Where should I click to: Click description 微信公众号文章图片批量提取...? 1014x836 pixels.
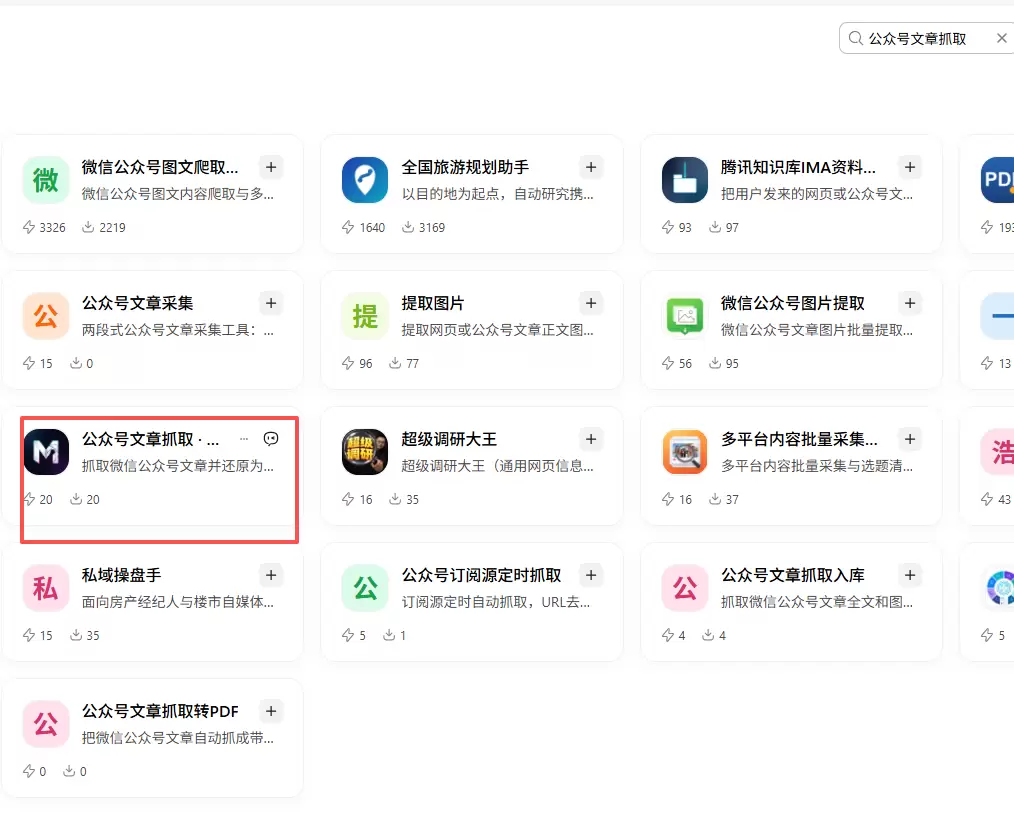817,330
